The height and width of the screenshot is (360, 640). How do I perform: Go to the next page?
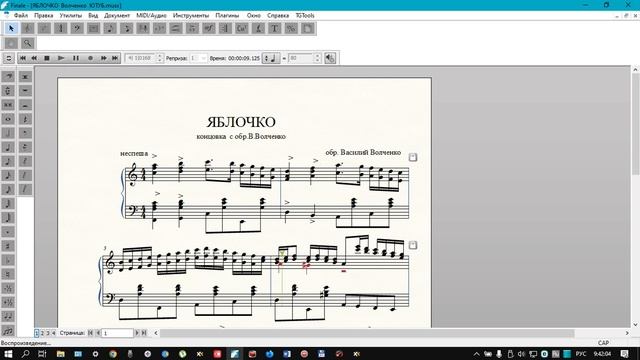pos(137,333)
